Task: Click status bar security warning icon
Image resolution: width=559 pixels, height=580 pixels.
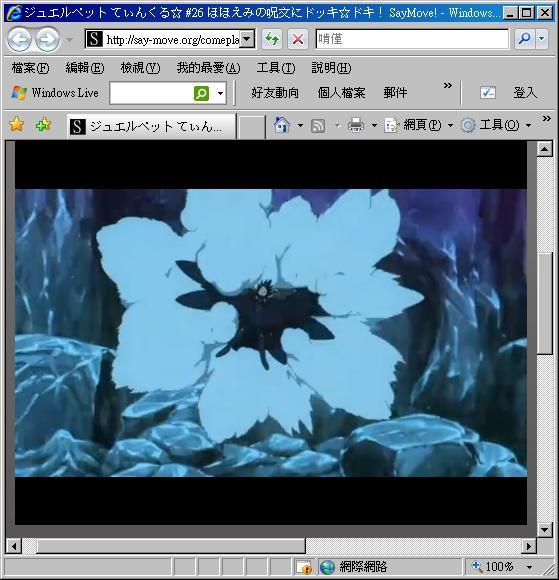Action: click(x=305, y=567)
